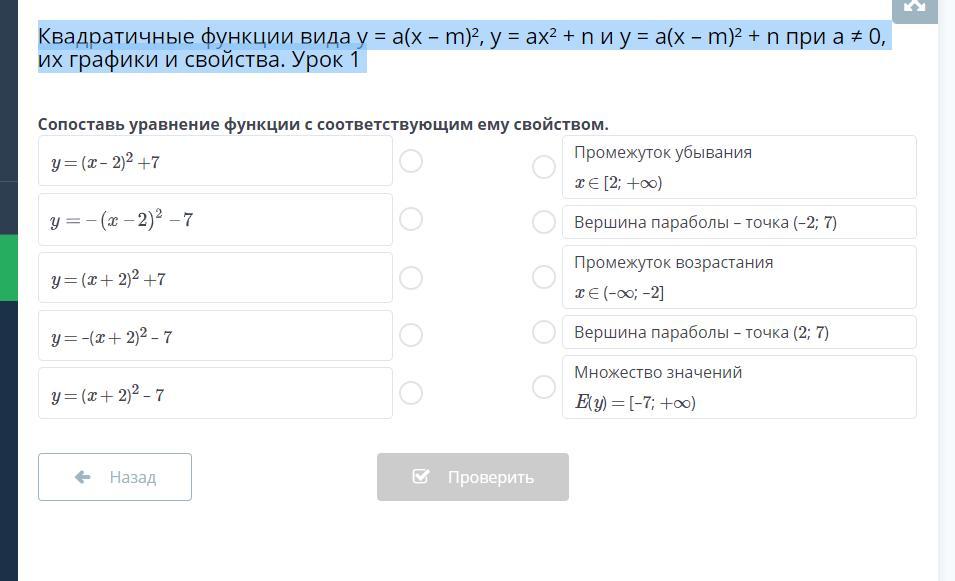Click the checkmark icon on Проверить button

pos(421,477)
